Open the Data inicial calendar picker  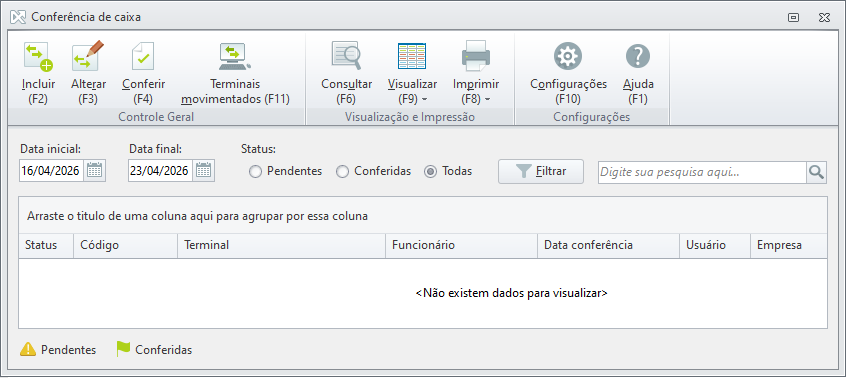[x=95, y=171]
